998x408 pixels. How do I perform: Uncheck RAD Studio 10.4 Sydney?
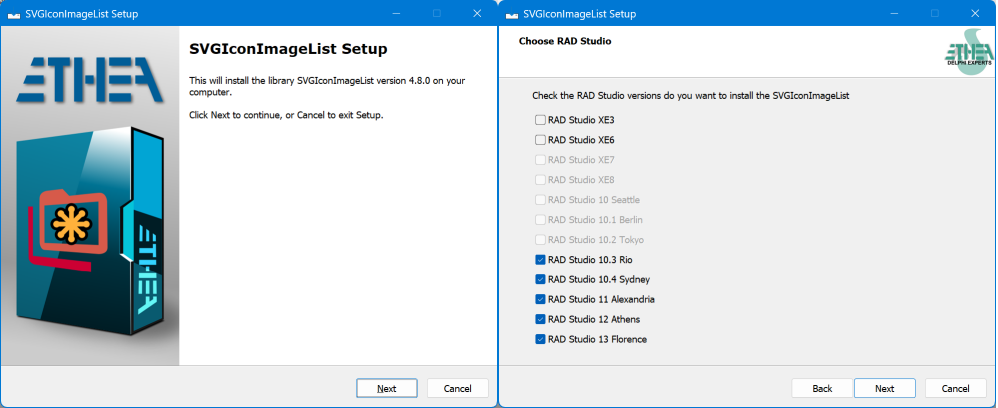[x=540, y=279]
